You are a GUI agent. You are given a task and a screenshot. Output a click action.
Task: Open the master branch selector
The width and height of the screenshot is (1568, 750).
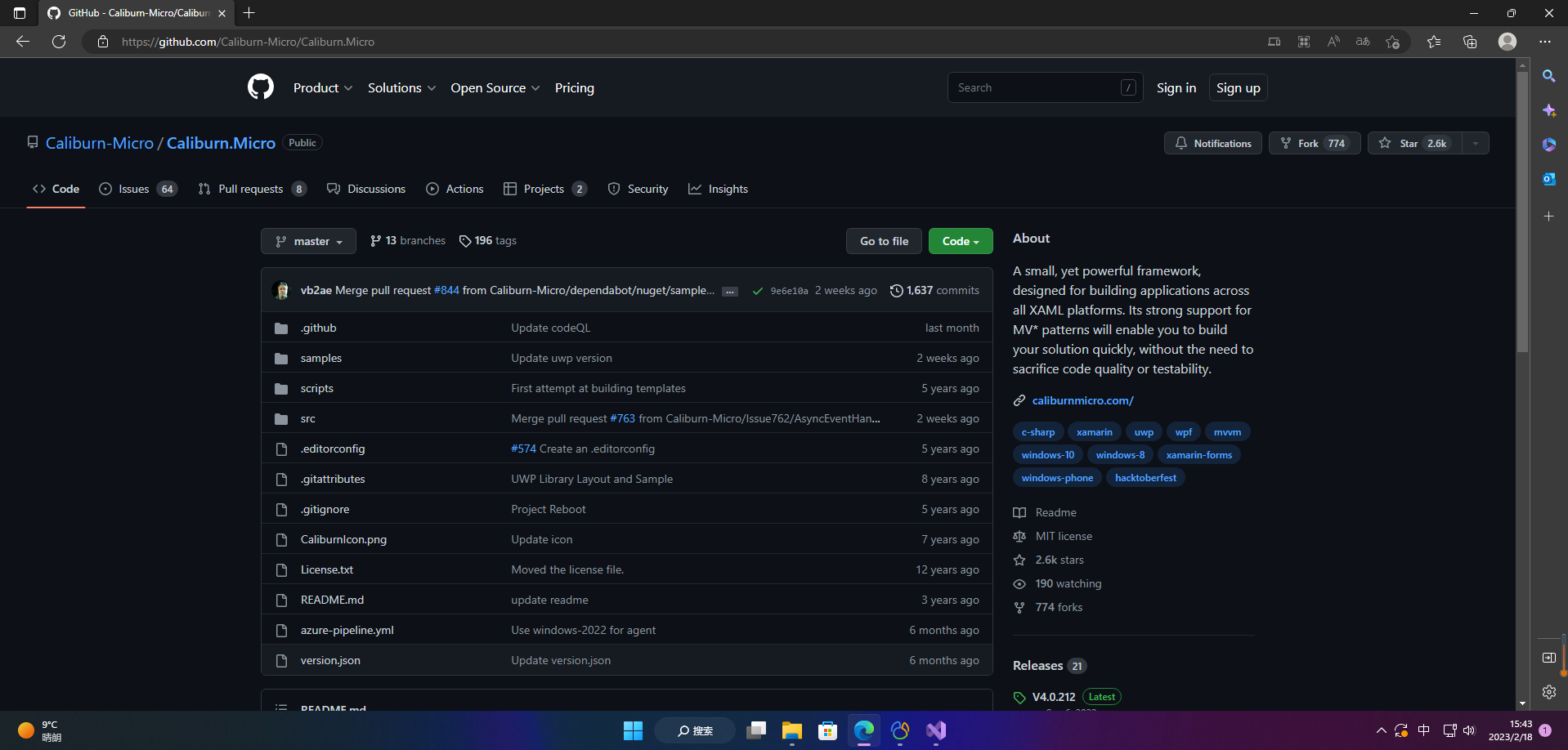point(308,241)
